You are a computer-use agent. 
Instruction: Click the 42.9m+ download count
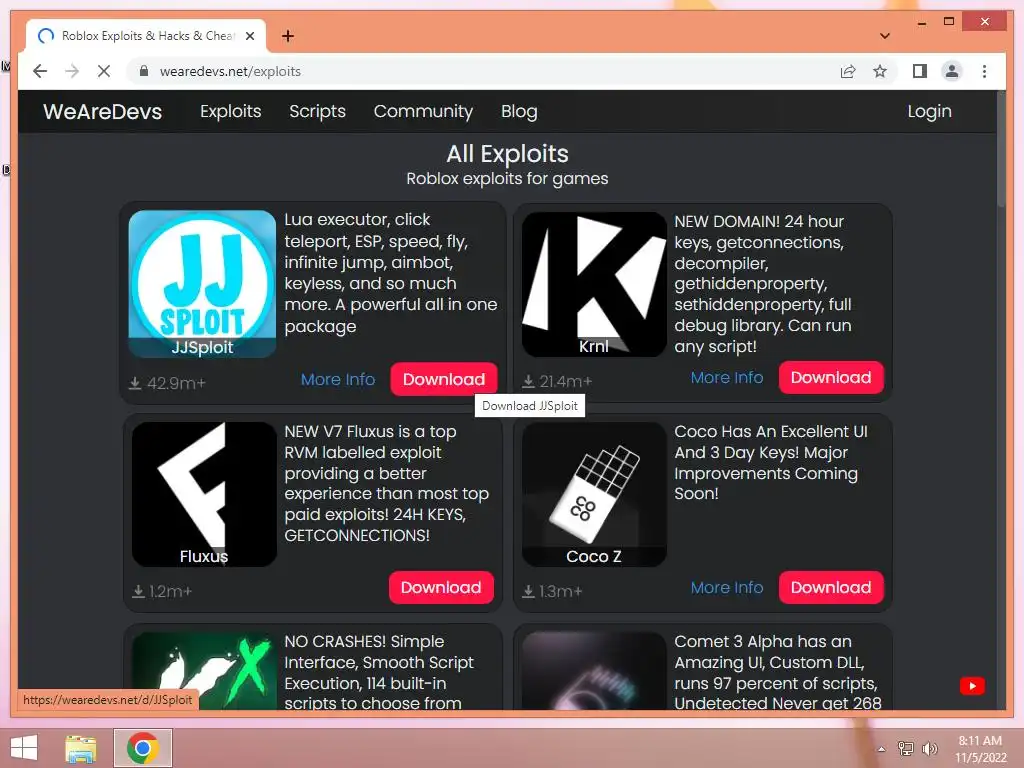point(167,383)
